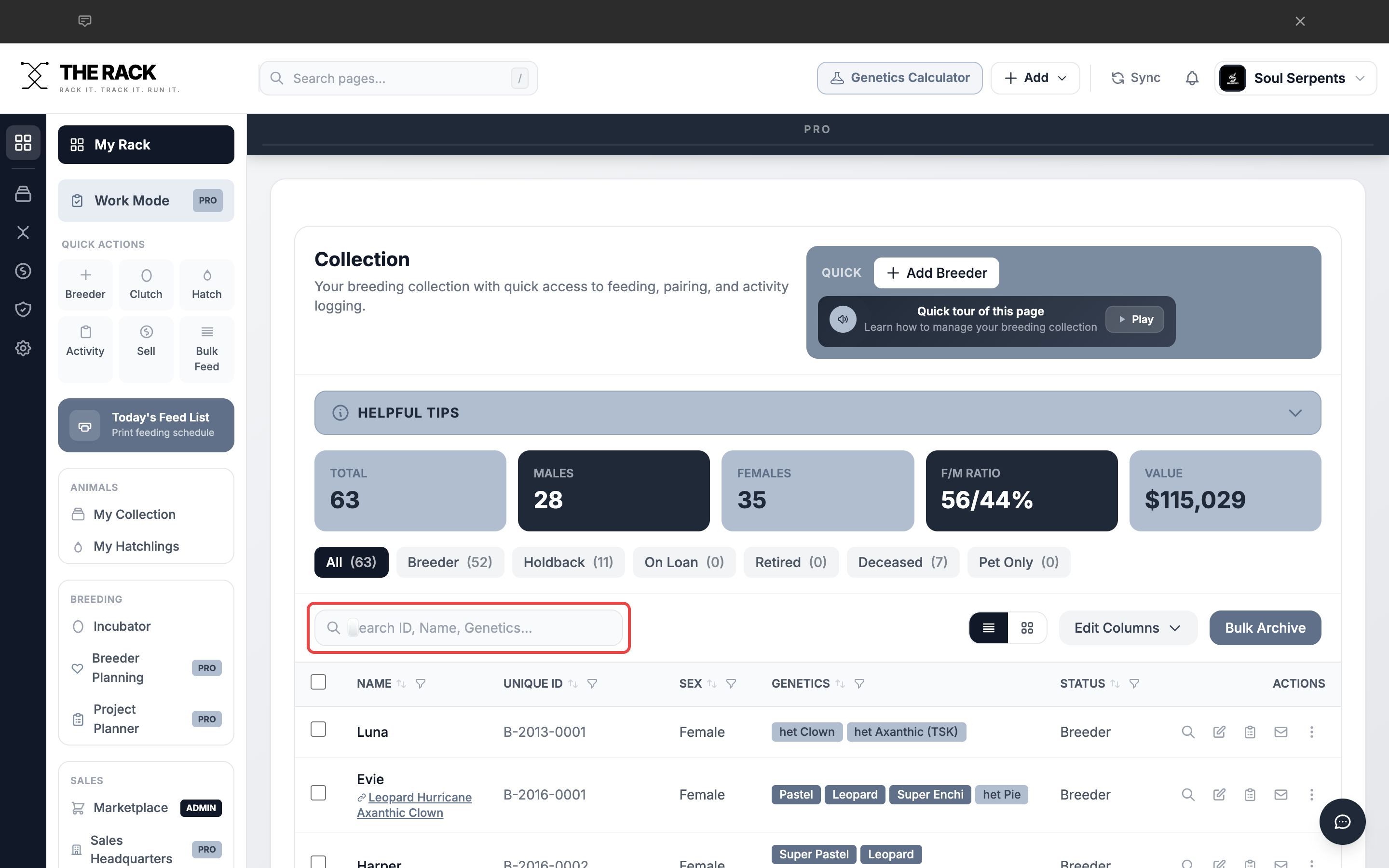Play the quick tour of this page
The image size is (1389, 868).
(x=1135, y=319)
